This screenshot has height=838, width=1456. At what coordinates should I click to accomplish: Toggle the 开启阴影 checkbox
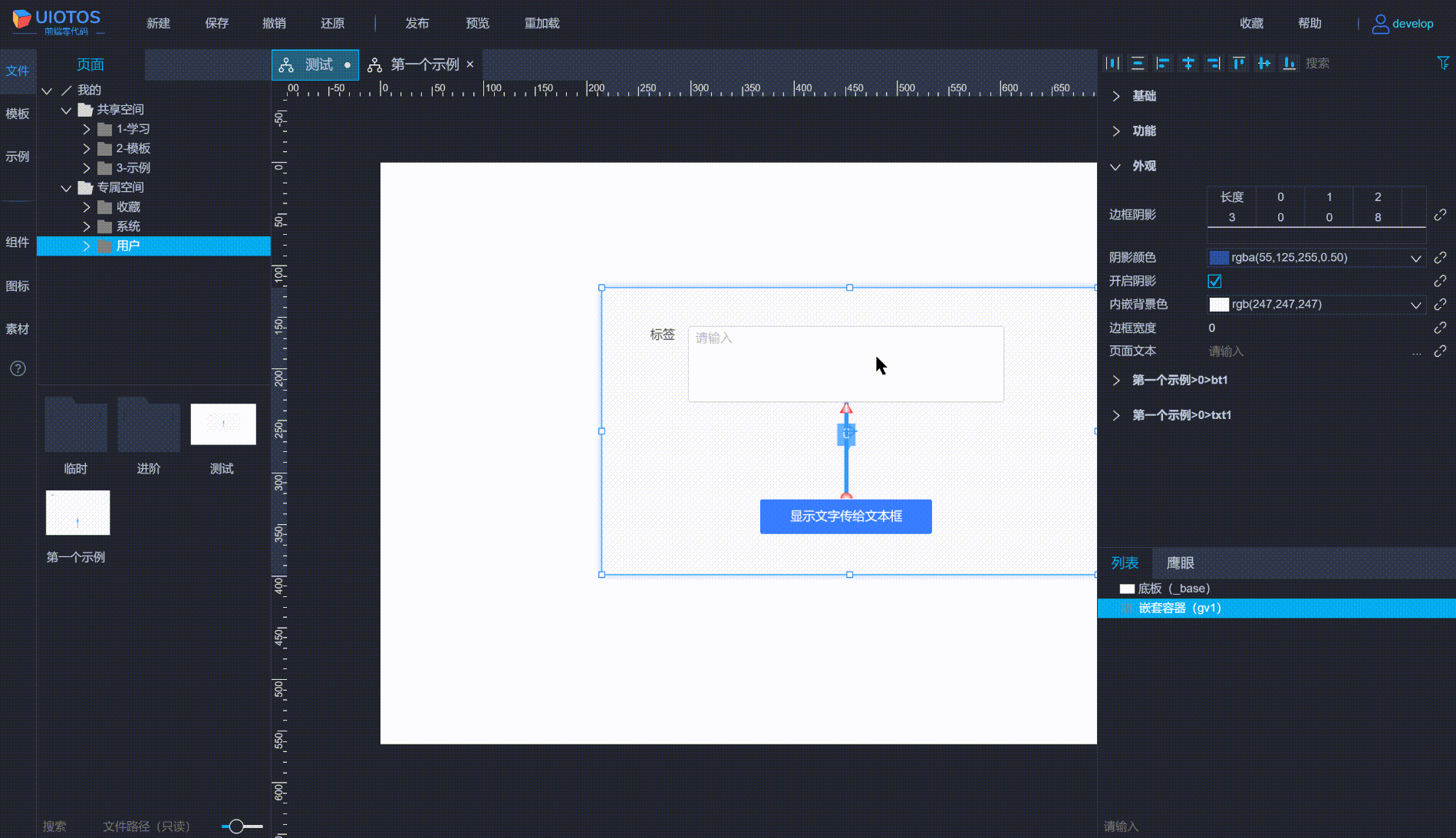click(x=1214, y=282)
